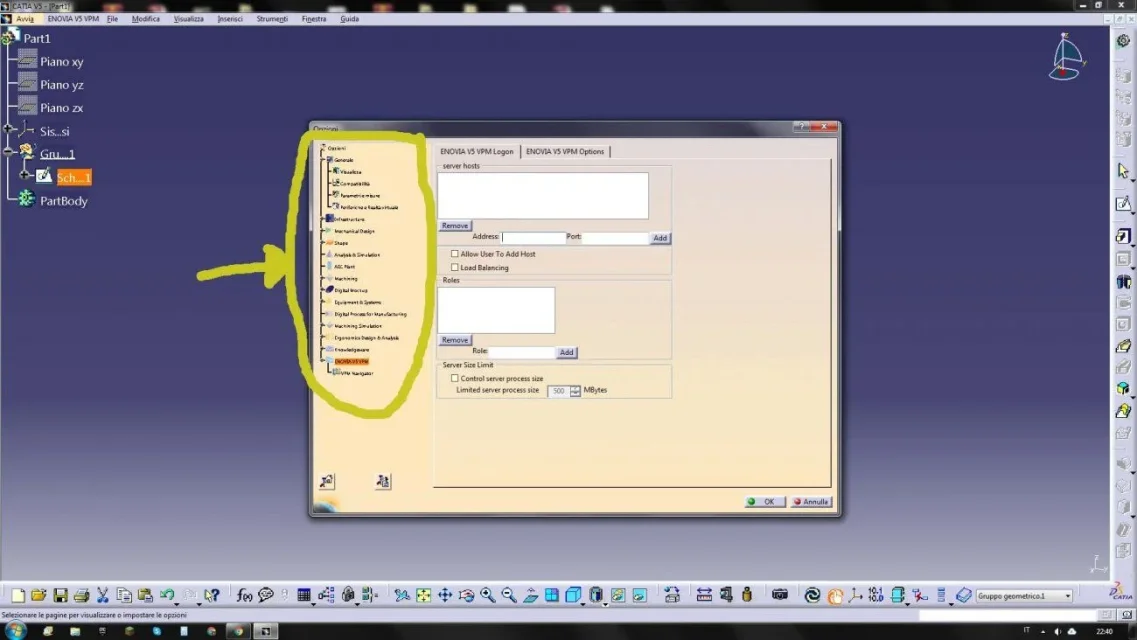Click Remove under server hosts list
Screen dimensions: 1137x640
point(455,225)
